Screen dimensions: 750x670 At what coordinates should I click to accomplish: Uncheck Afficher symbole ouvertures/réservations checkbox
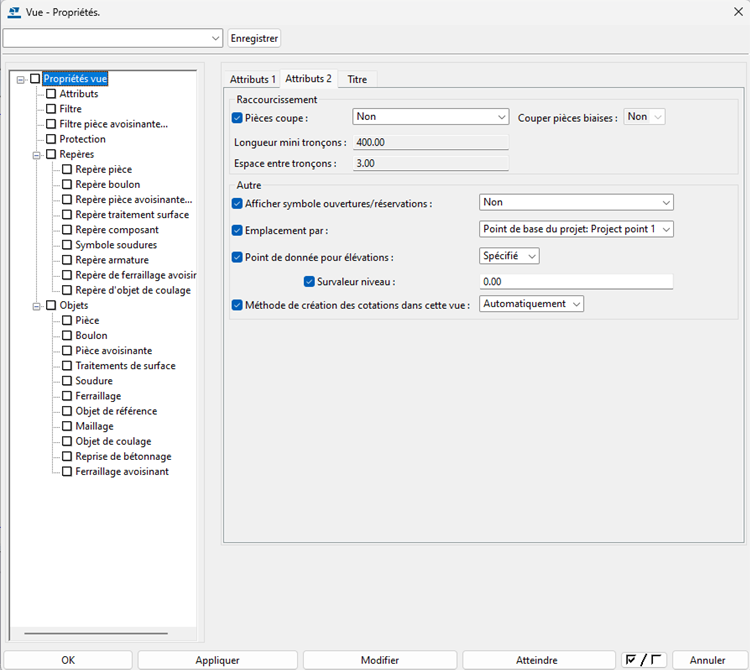237,203
